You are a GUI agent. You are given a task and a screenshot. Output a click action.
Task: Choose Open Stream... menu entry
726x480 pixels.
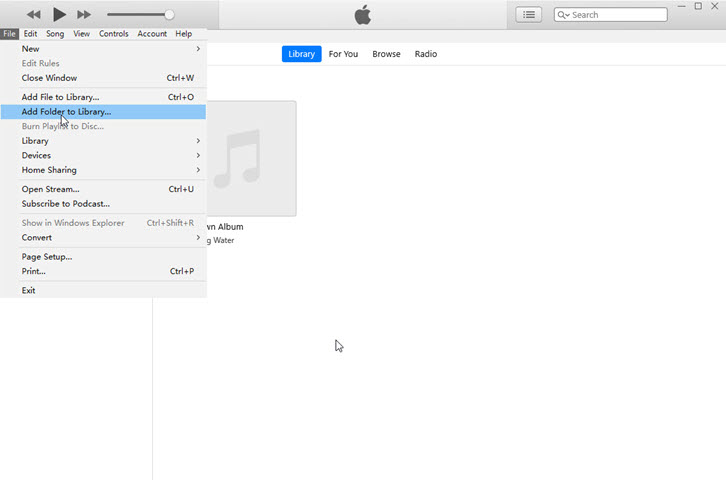coord(103,189)
